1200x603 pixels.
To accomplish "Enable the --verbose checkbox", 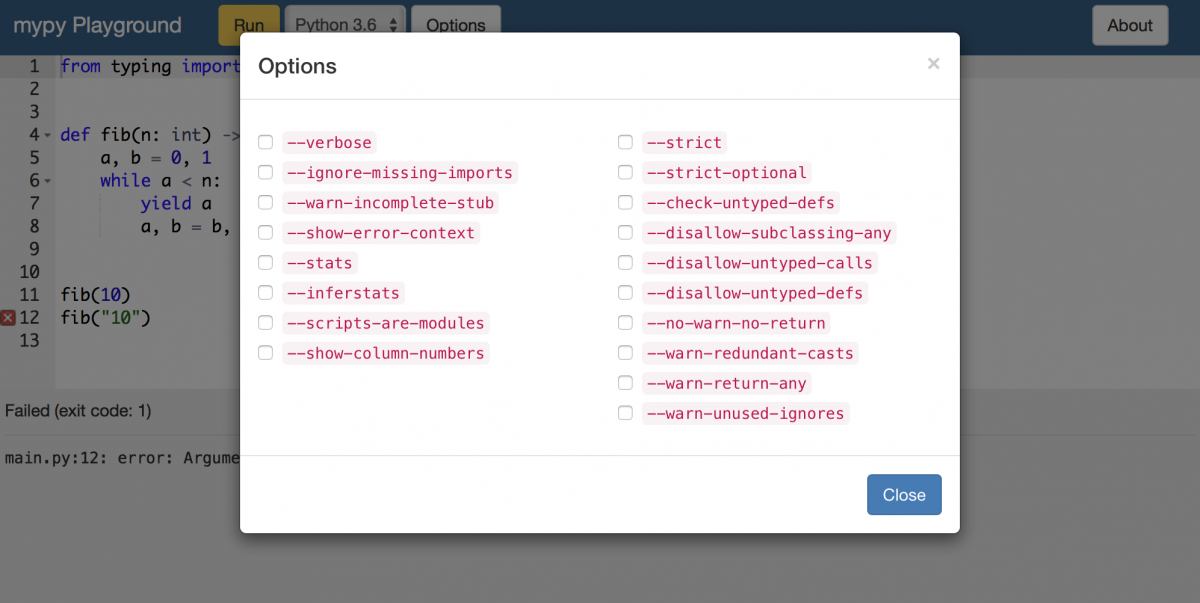I will click(265, 142).
